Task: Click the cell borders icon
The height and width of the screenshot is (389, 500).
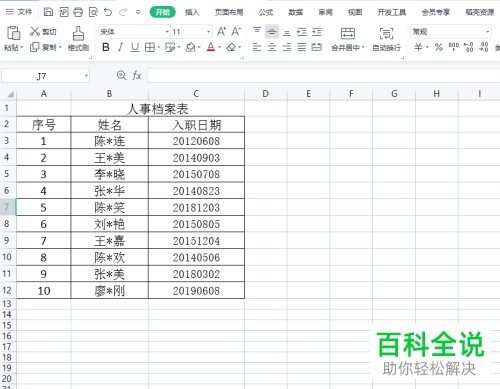Action: (x=150, y=47)
